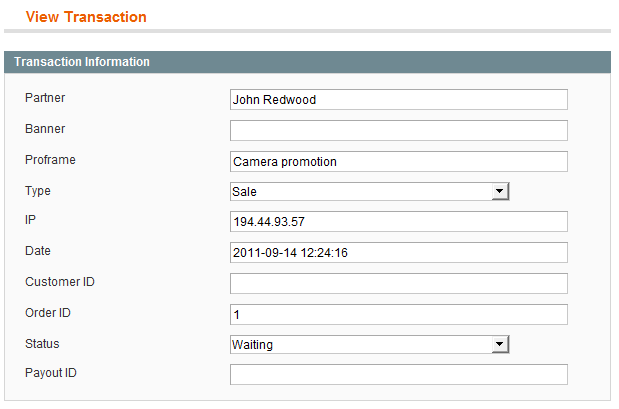
Task: Click the Type combo box showing Sale
Action: 370,191
